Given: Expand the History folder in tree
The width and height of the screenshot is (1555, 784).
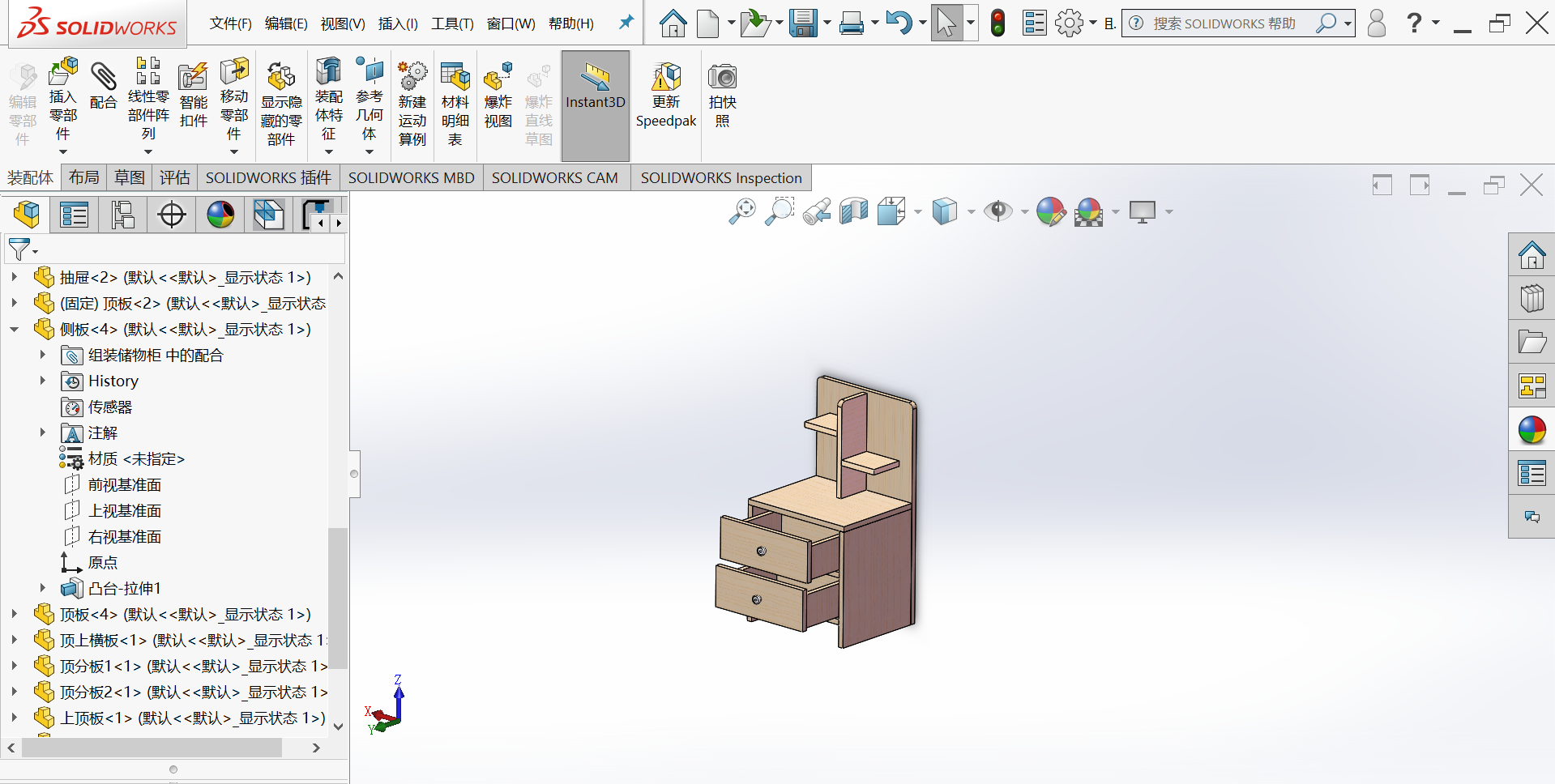Looking at the screenshot, I should pos(43,381).
